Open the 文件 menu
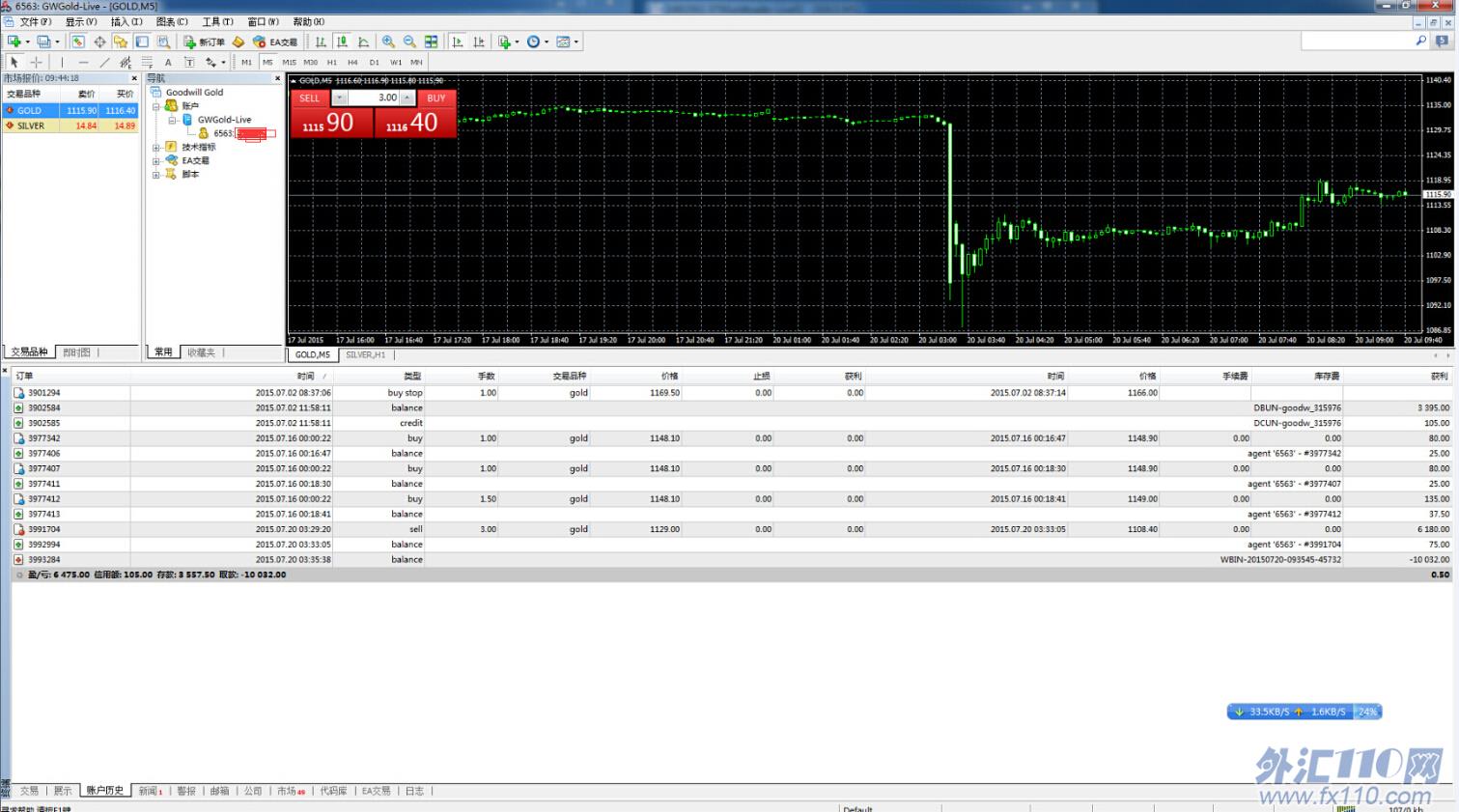This screenshot has width=1459, height=812. point(36,21)
